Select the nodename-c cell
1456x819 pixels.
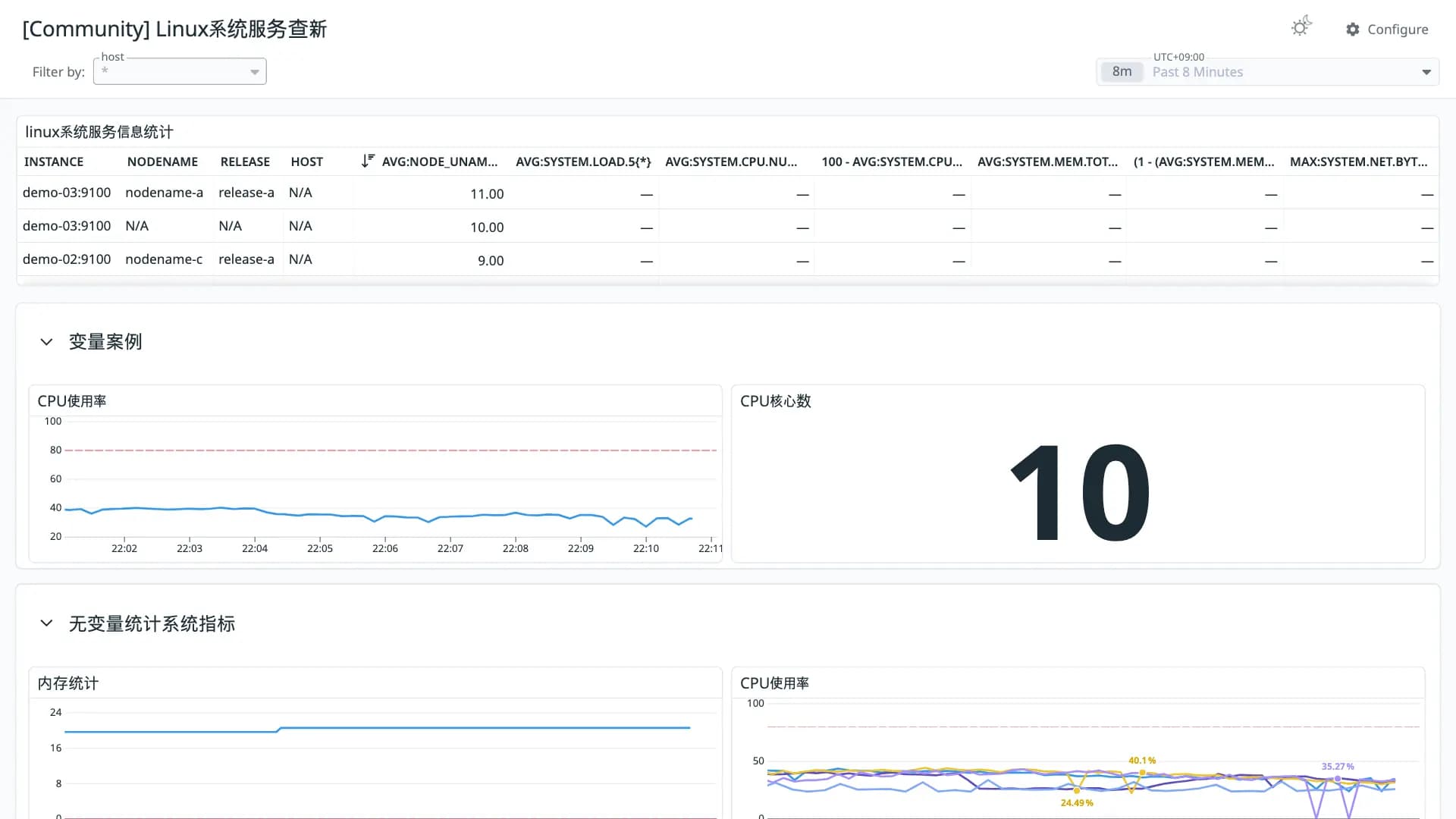[x=164, y=259]
